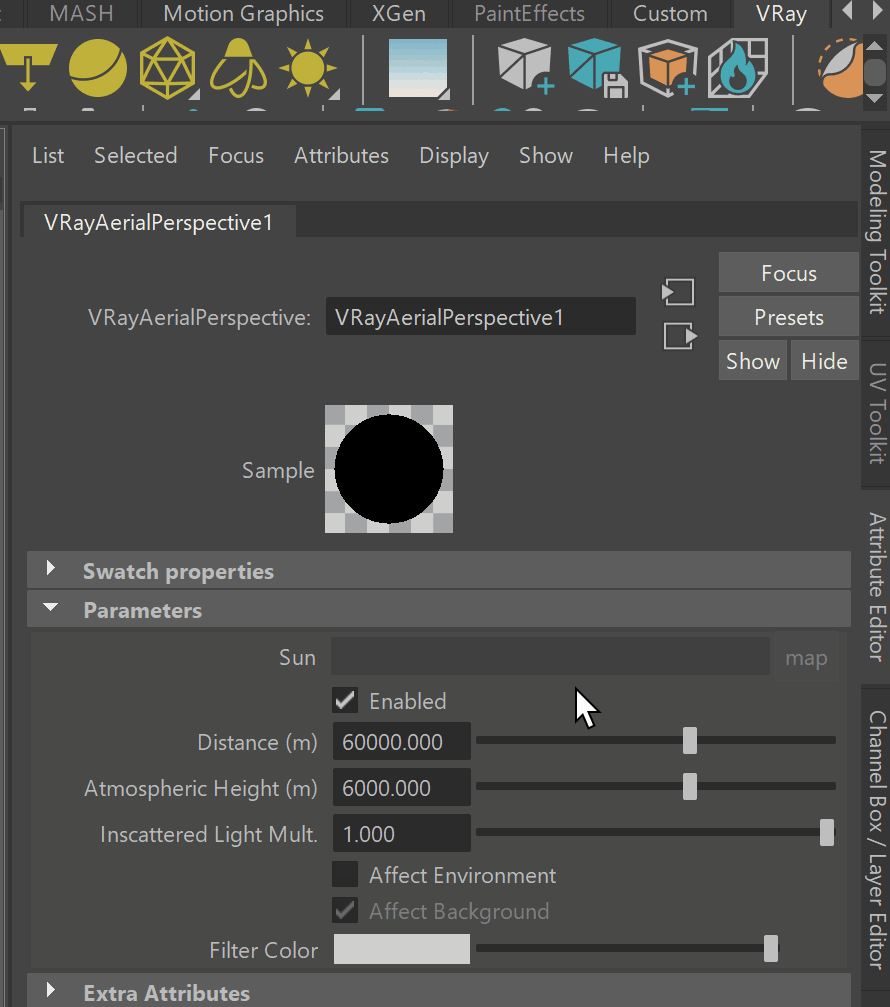Viewport: 890px width, 1007px height.
Task: Open the Filter Color swatch
Action: pyautogui.click(x=402, y=949)
